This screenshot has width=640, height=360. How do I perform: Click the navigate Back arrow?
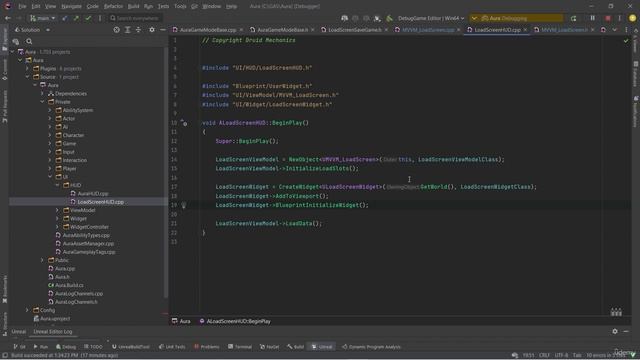click(x=8, y=18)
